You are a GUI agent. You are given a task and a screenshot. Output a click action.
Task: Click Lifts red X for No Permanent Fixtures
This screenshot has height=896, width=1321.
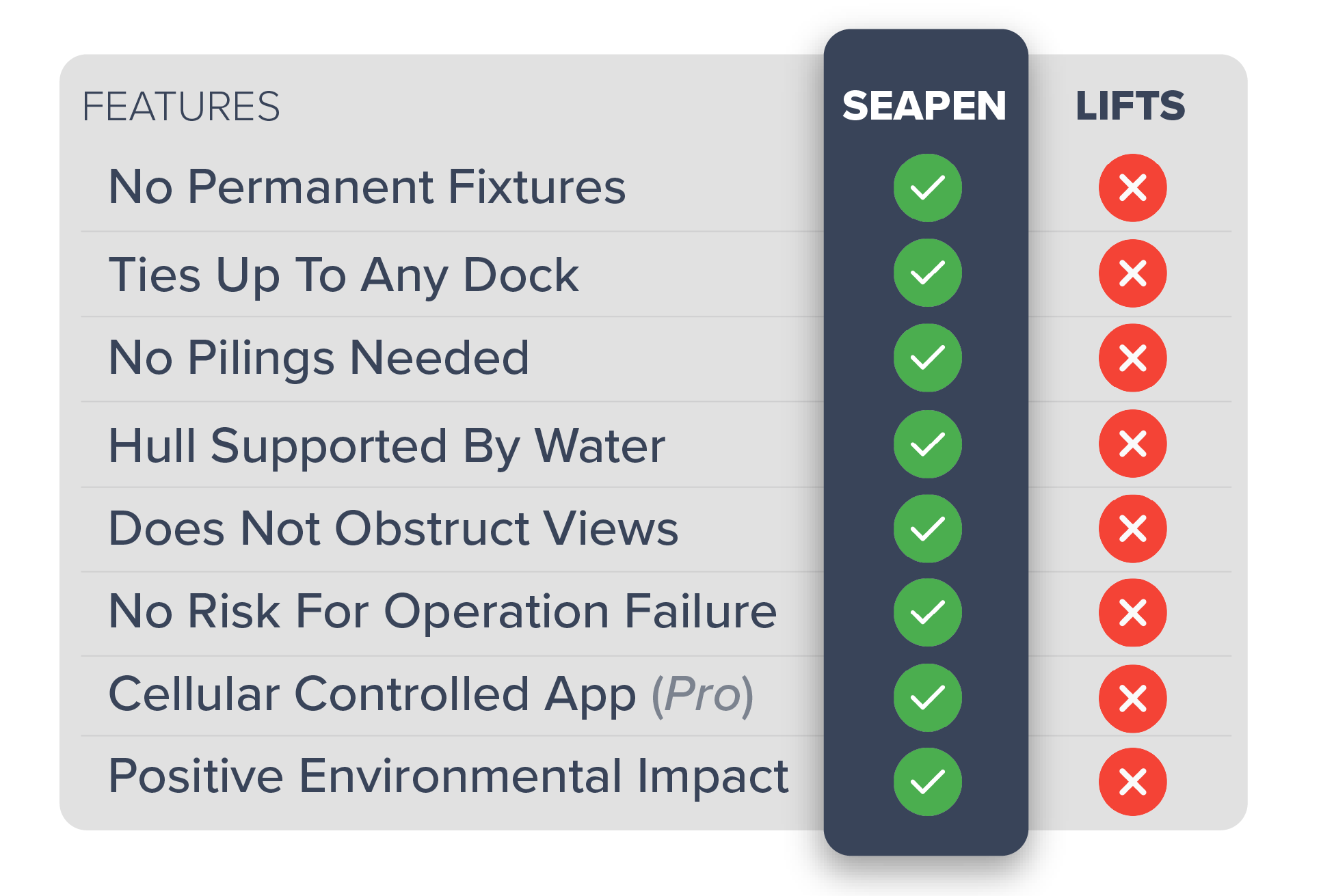click(x=1132, y=187)
